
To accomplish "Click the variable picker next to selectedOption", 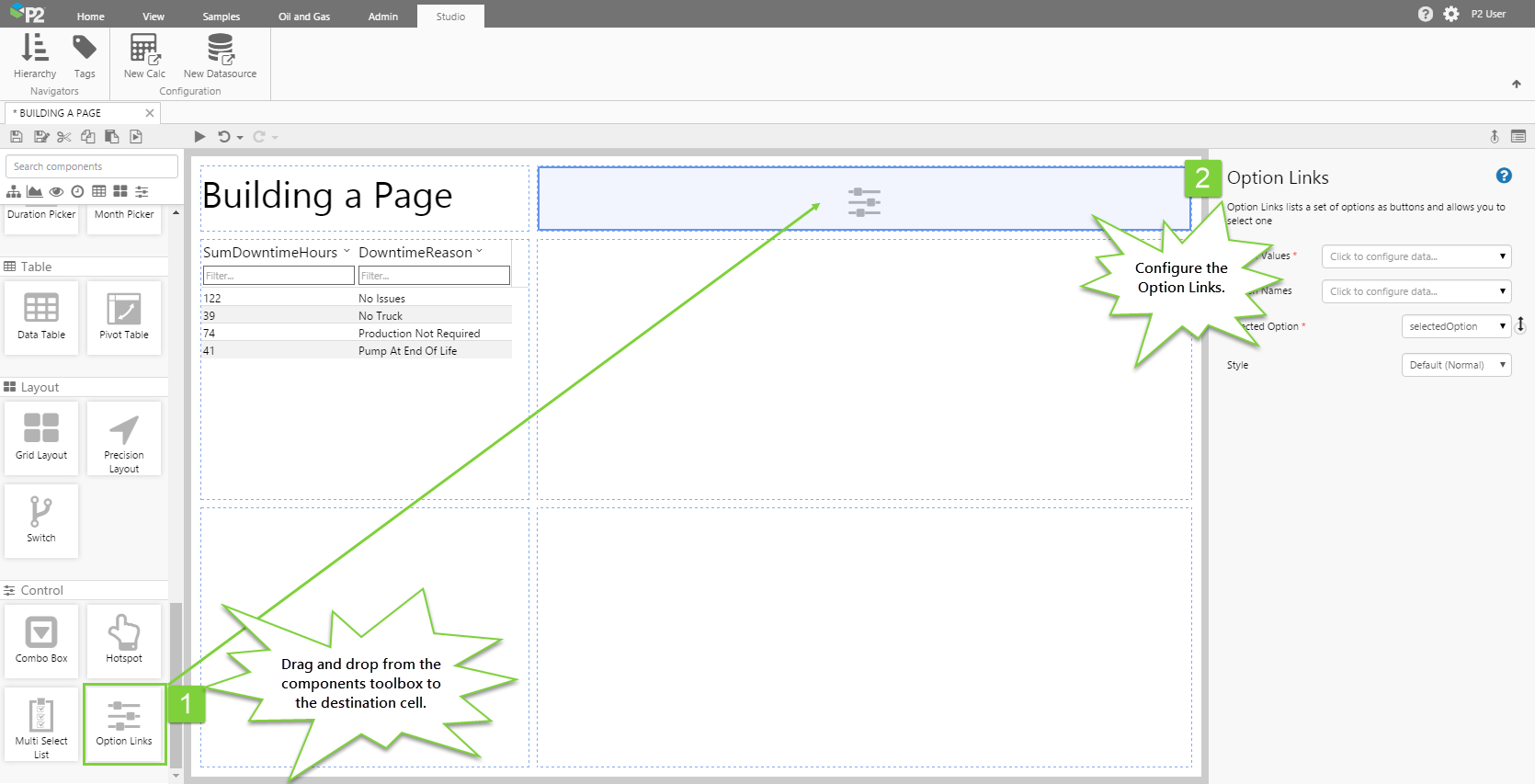I will pos(1521,325).
